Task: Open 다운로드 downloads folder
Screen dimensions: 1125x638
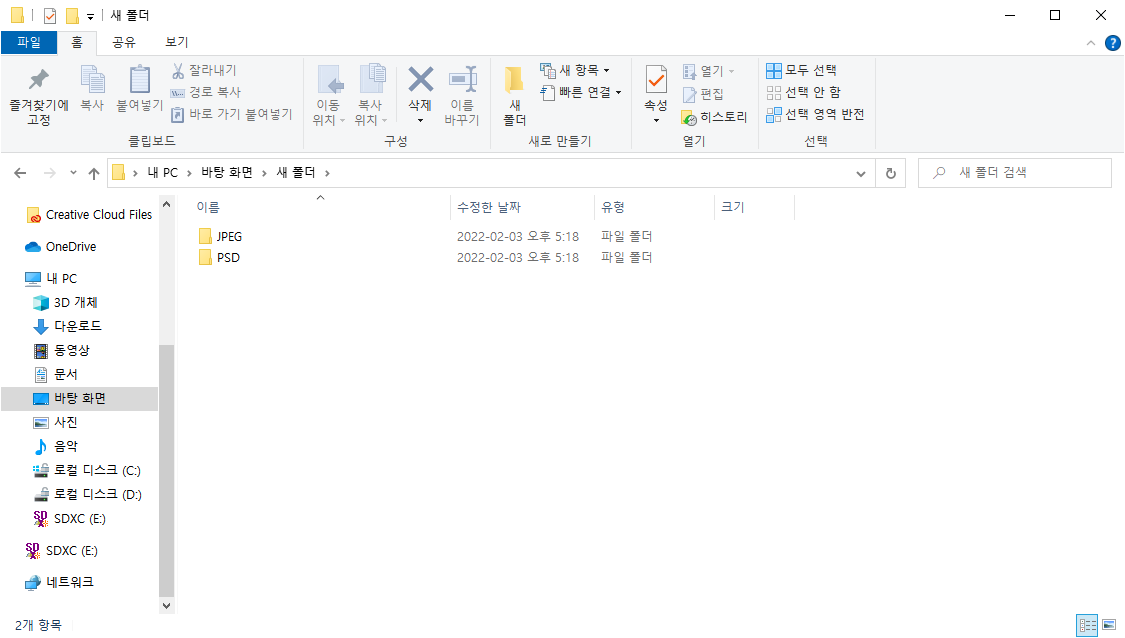Action: (x=67, y=327)
